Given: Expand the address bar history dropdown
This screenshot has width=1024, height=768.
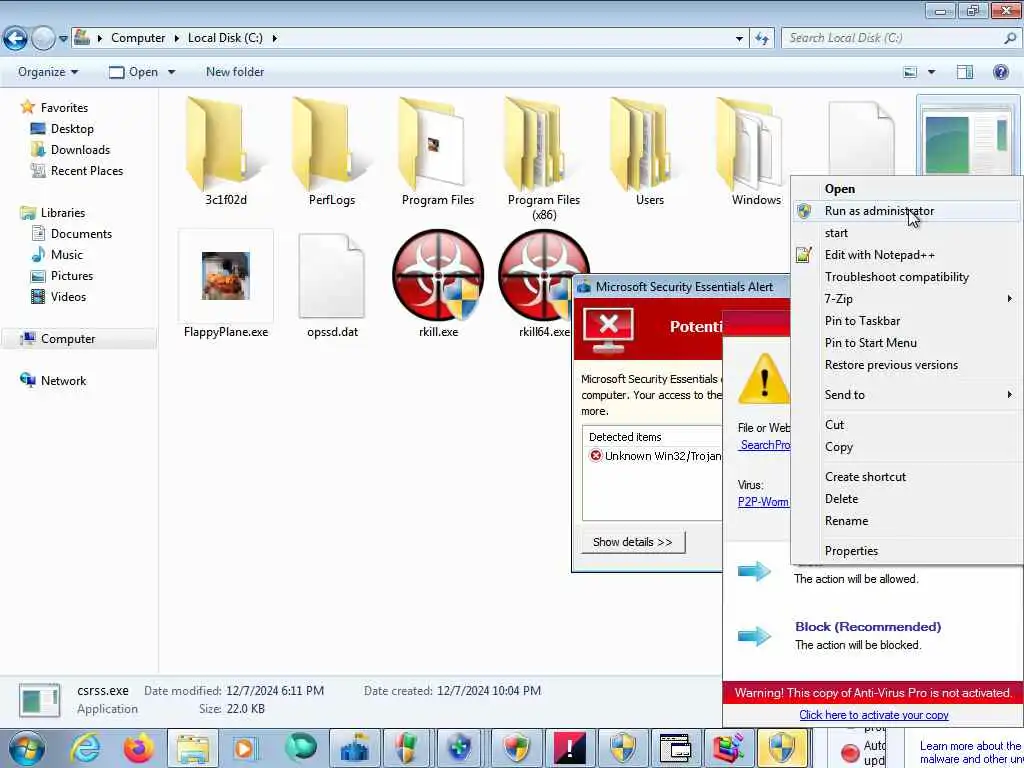Looking at the screenshot, I should (739, 39).
